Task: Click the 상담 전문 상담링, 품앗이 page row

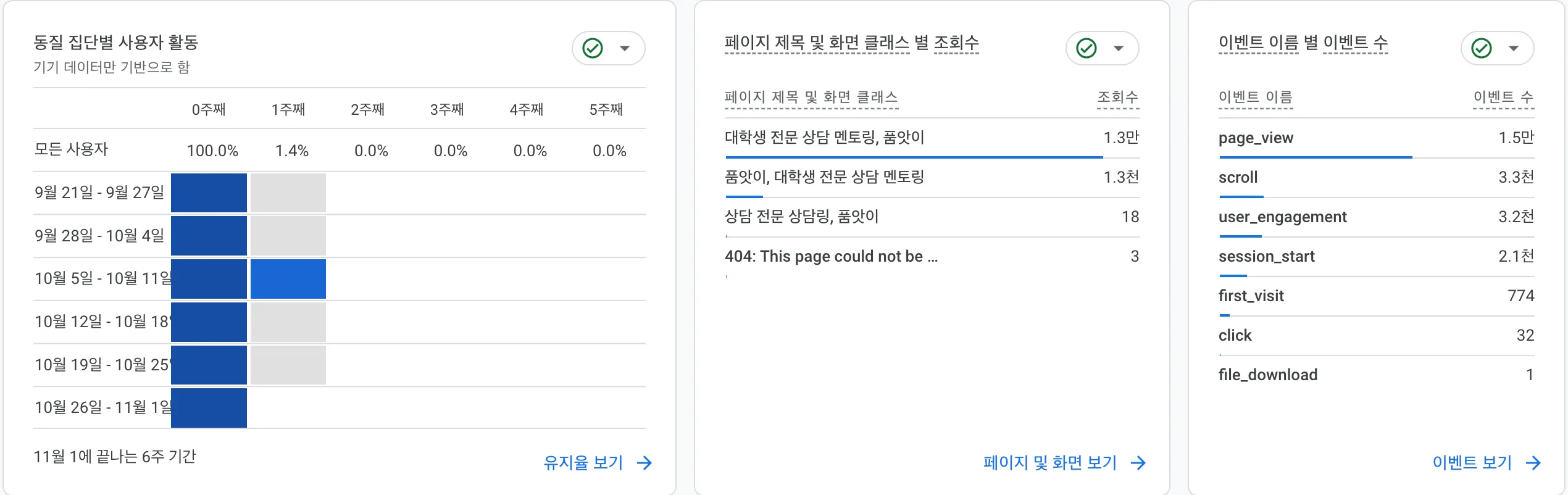Action: pos(932,217)
